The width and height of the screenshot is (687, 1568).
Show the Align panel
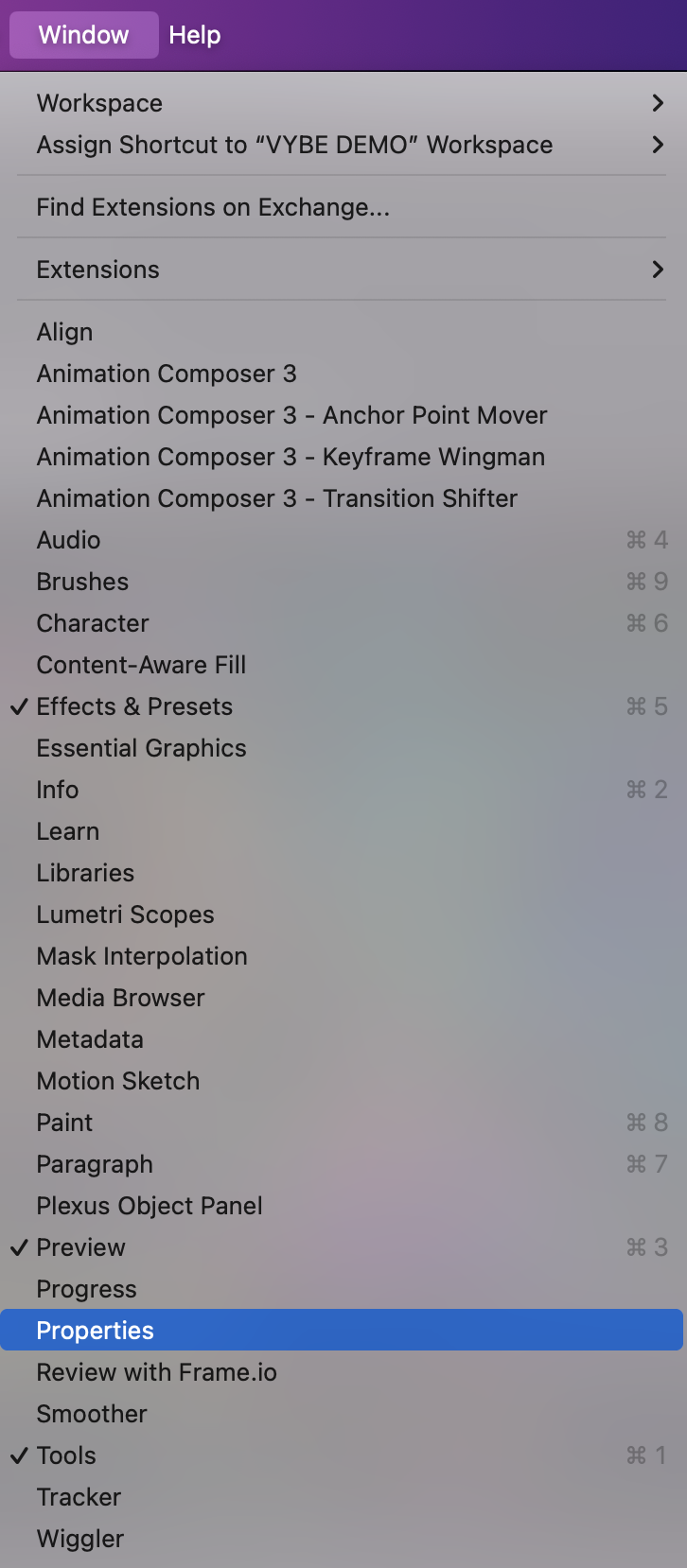tap(342, 332)
